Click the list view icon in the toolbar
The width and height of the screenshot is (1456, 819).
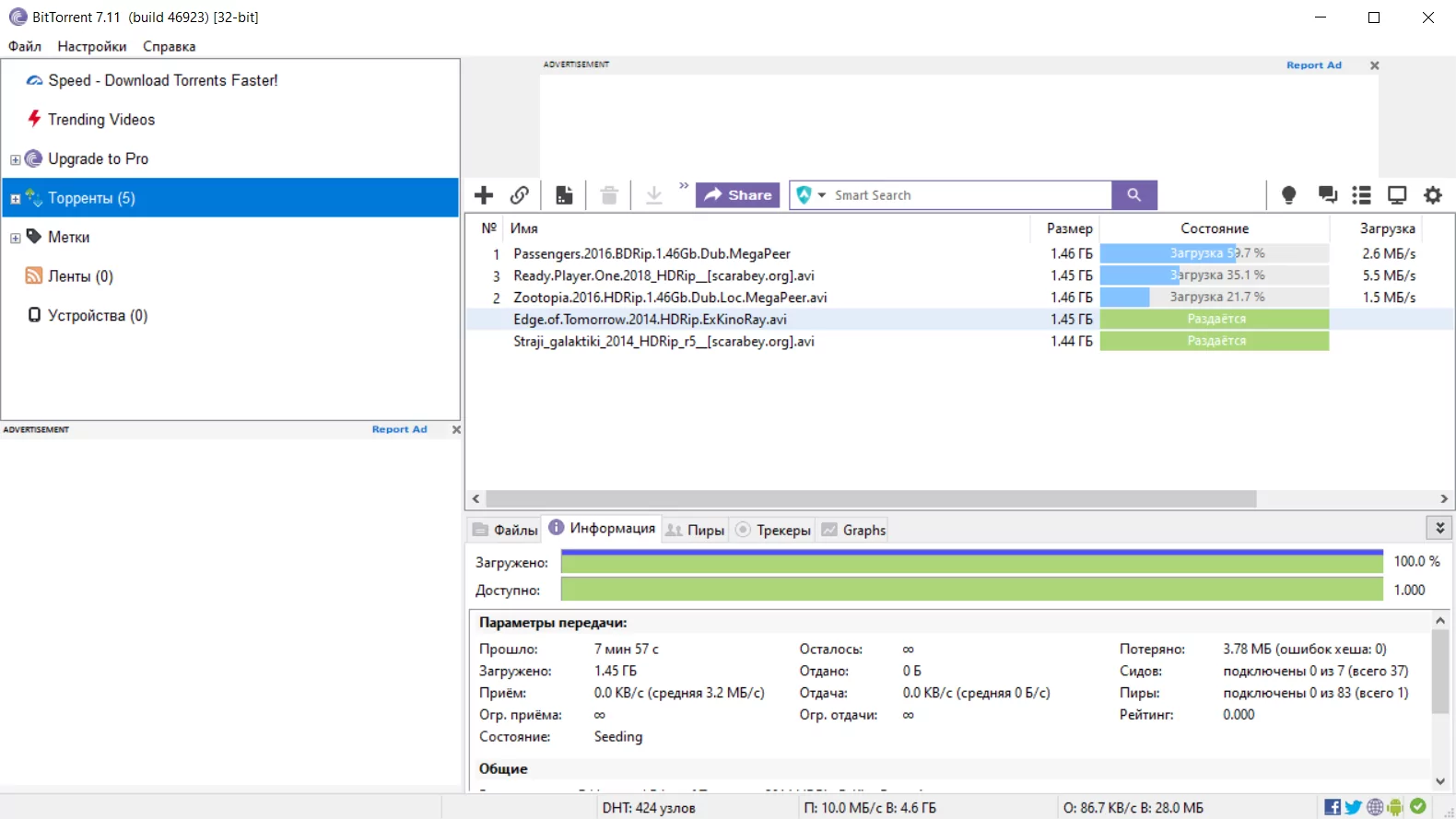(1361, 195)
